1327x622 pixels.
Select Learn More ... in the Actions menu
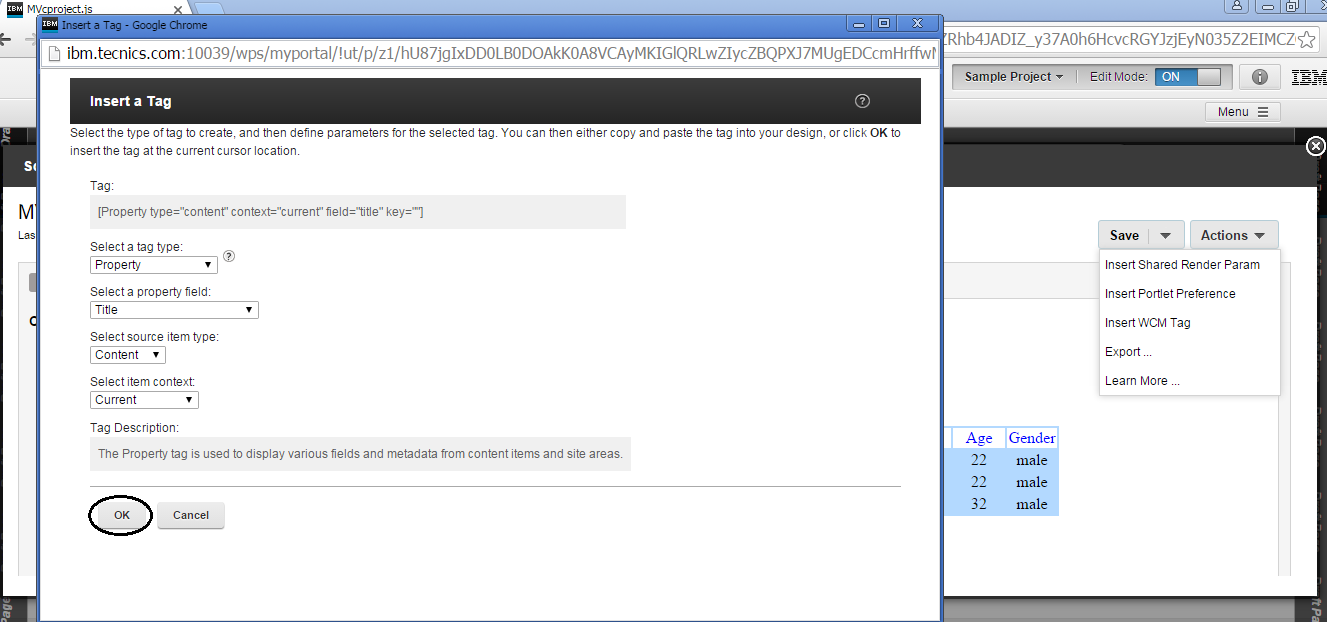click(1142, 381)
